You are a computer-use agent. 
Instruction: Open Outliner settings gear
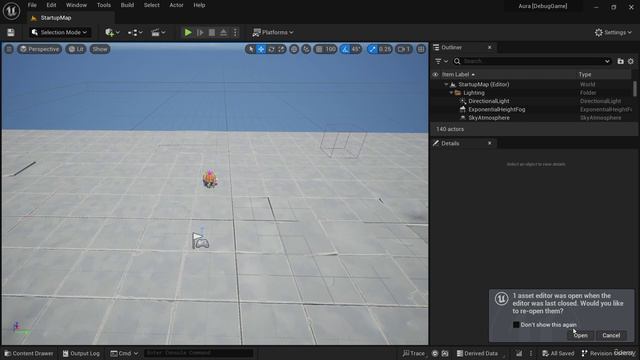(x=631, y=61)
